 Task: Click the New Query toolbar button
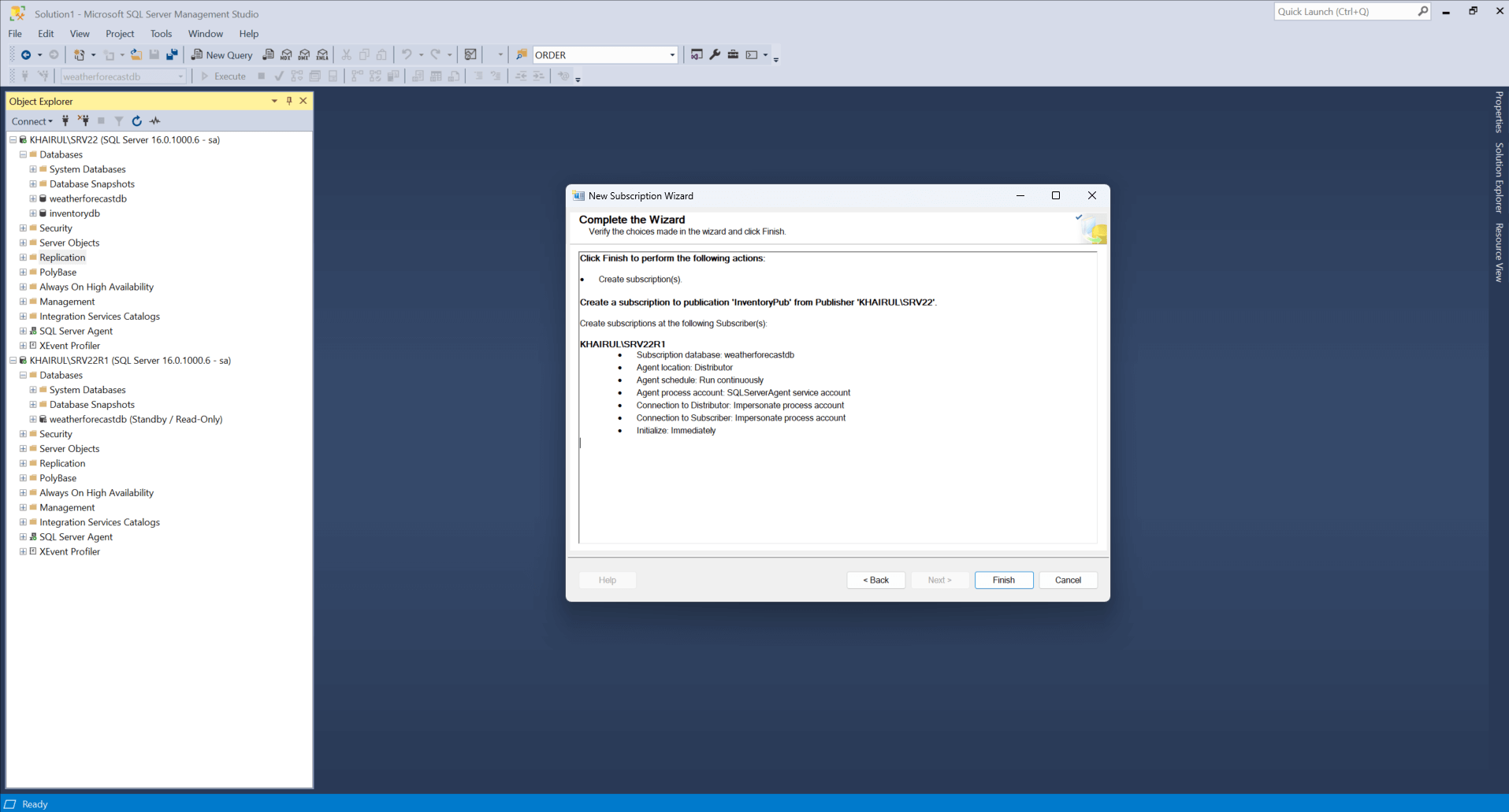coord(221,55)
